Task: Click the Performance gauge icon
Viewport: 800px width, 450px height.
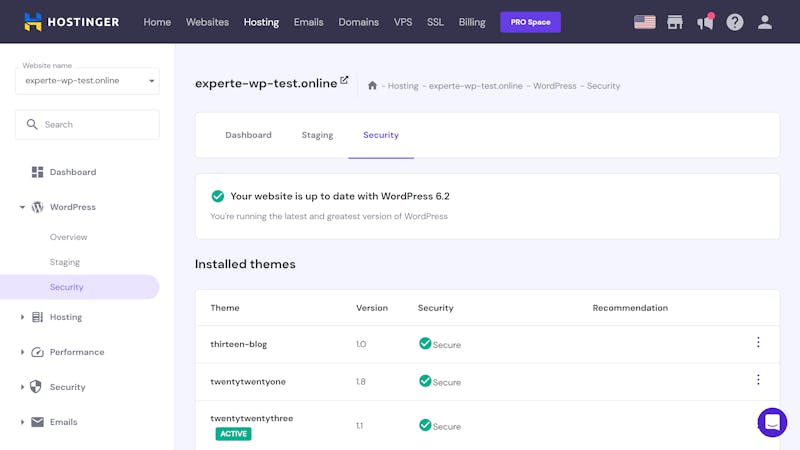Action: tap(37, 352)
